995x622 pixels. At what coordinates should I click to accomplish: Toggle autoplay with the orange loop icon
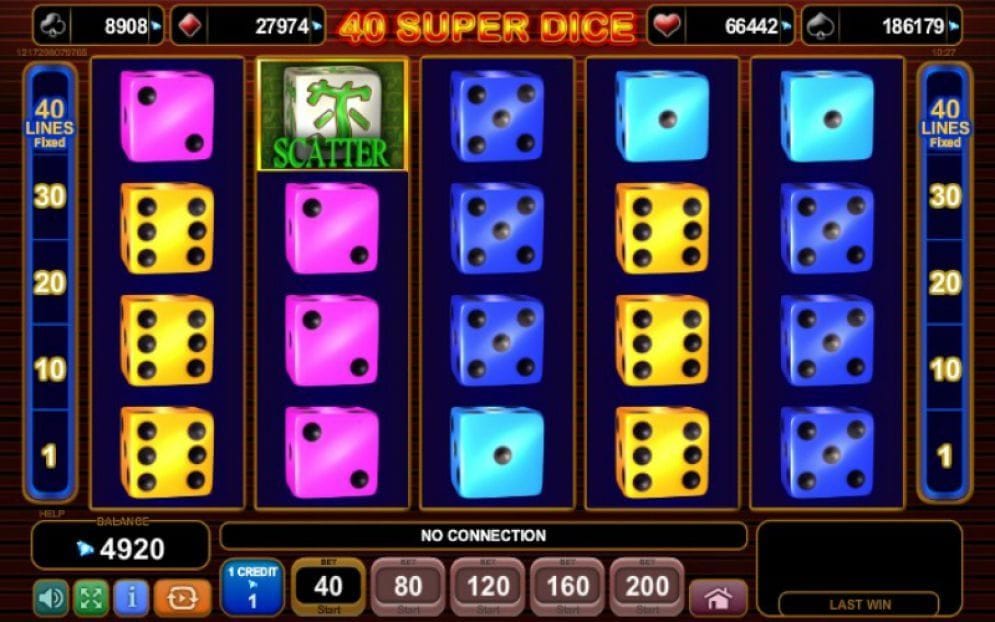pos(182,598)
